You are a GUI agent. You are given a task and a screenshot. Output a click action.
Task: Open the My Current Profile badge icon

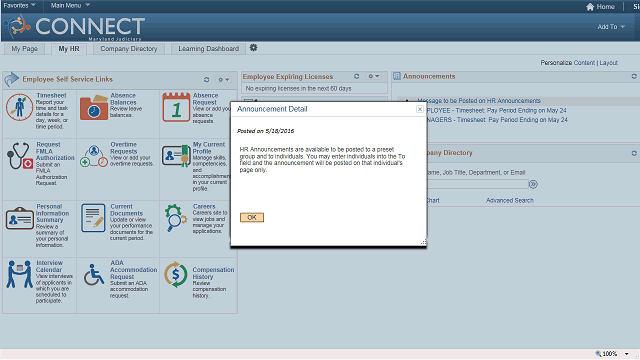pos(176,156)
